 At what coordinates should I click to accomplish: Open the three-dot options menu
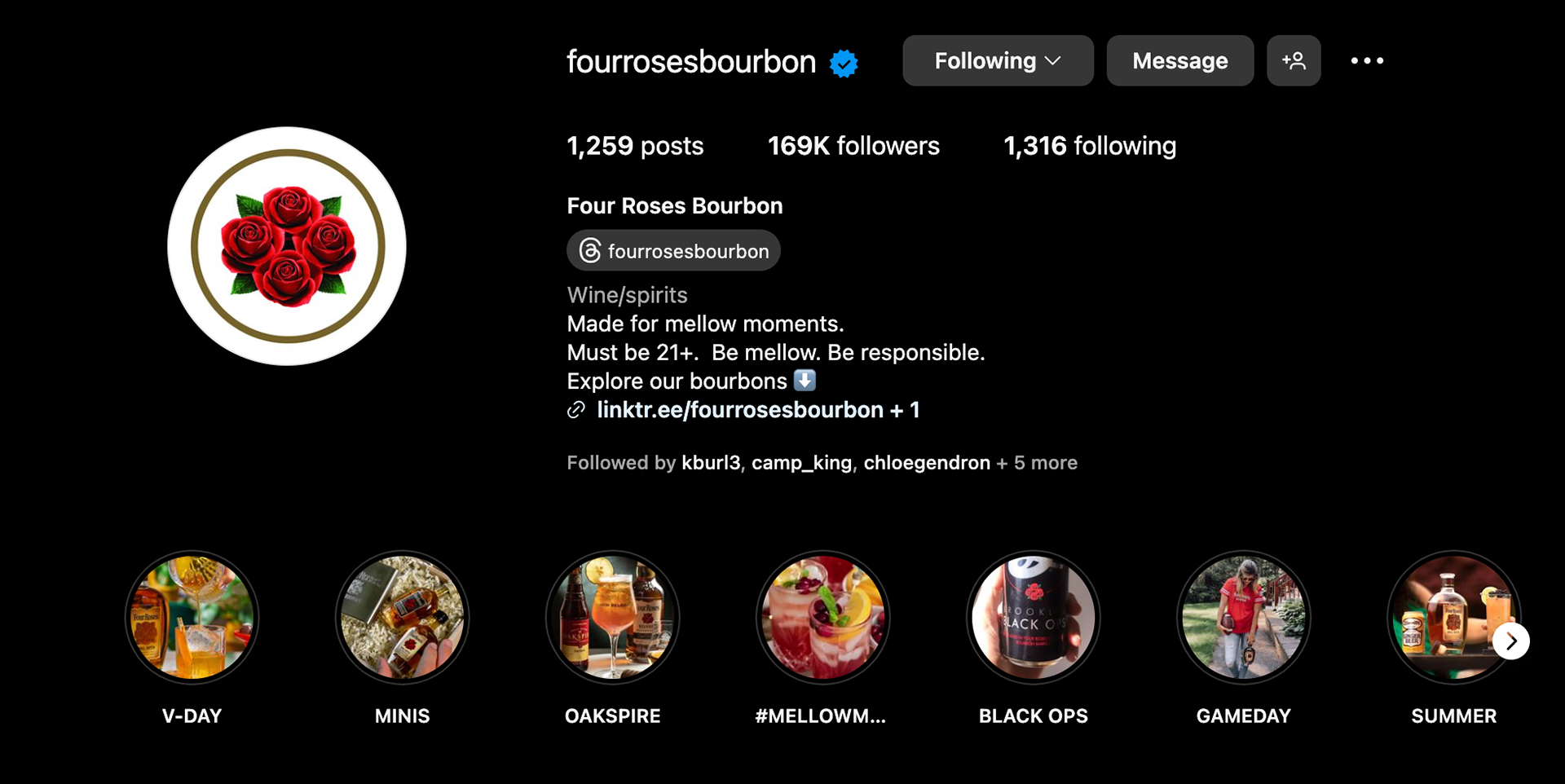[x=1367, y=60]
